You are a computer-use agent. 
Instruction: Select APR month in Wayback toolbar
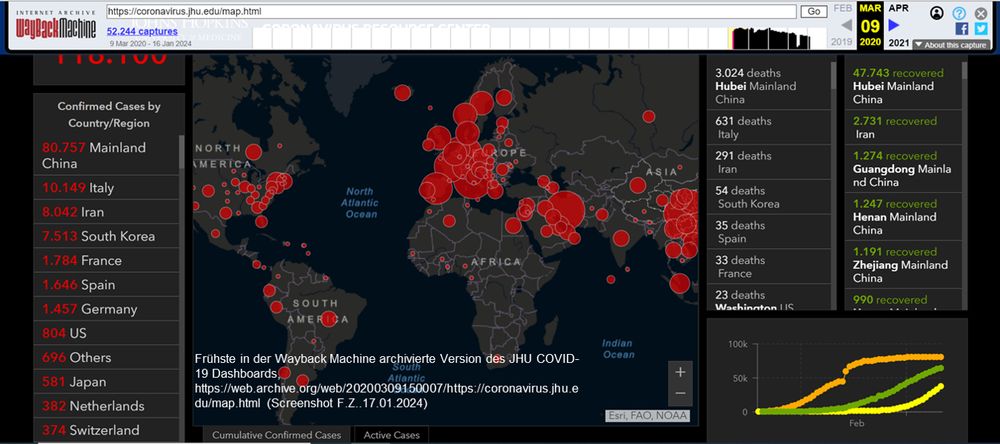tap(899, 8)
